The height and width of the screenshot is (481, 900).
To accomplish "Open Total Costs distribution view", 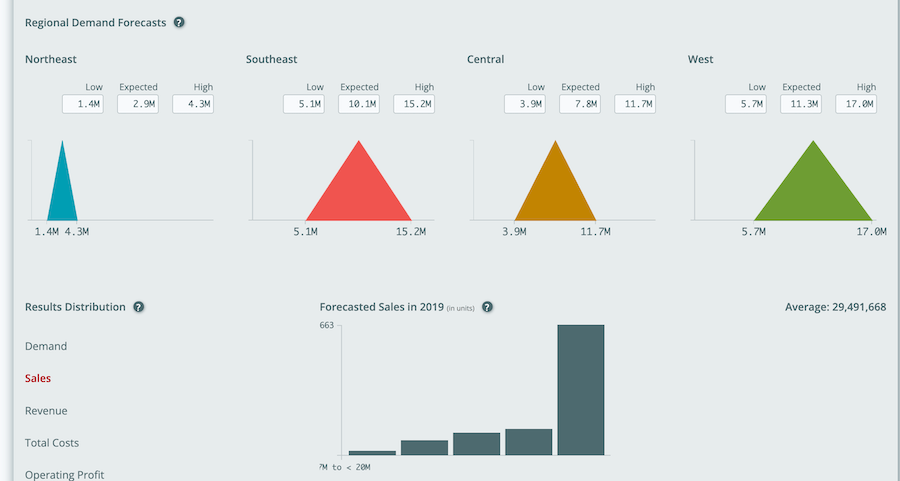I will tap(52, 442).
